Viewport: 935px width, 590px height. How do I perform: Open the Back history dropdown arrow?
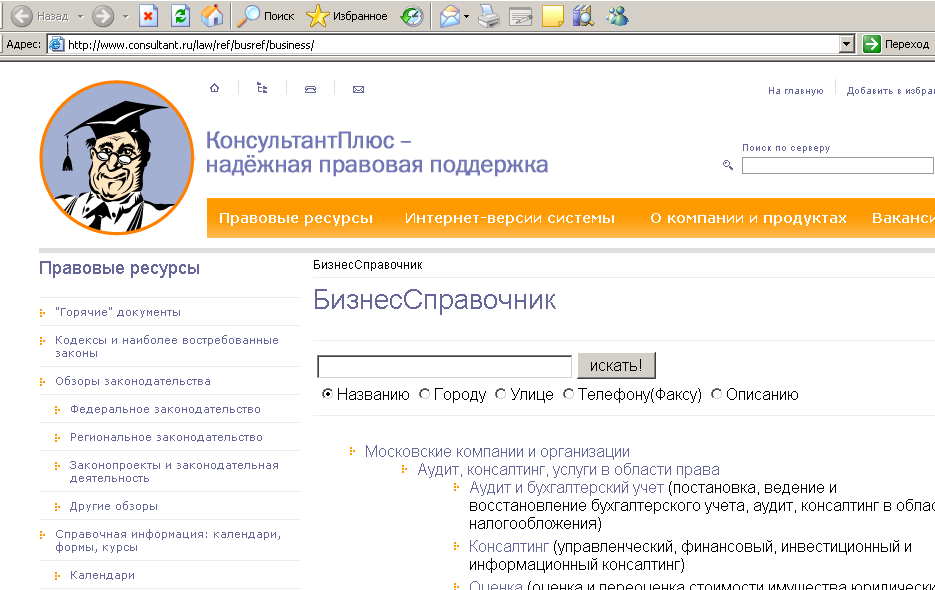[x=81, y=16]
